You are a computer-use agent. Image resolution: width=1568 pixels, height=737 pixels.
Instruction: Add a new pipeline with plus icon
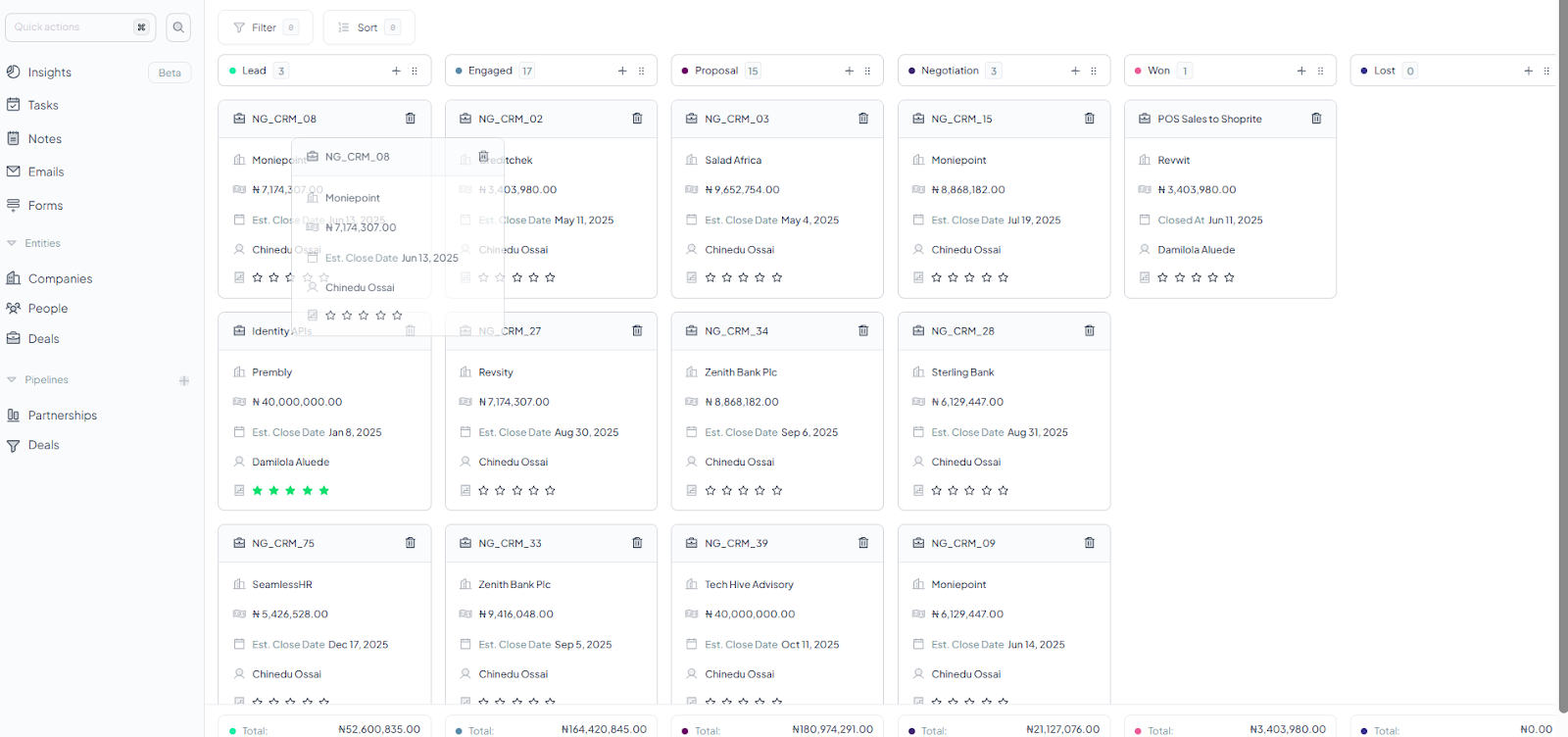(x=184, y=380)
